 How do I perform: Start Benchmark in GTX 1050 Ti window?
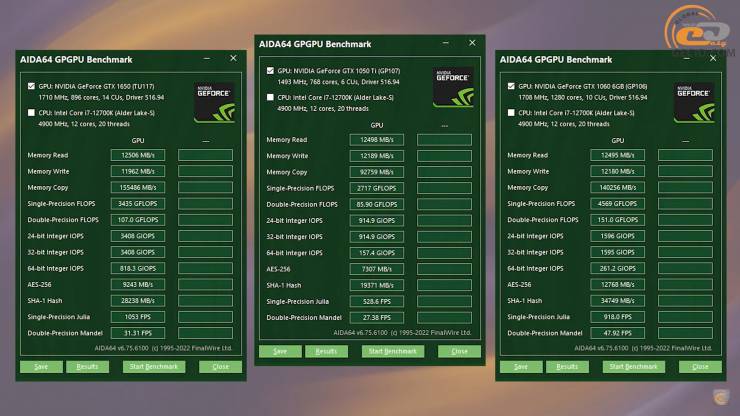393,351
